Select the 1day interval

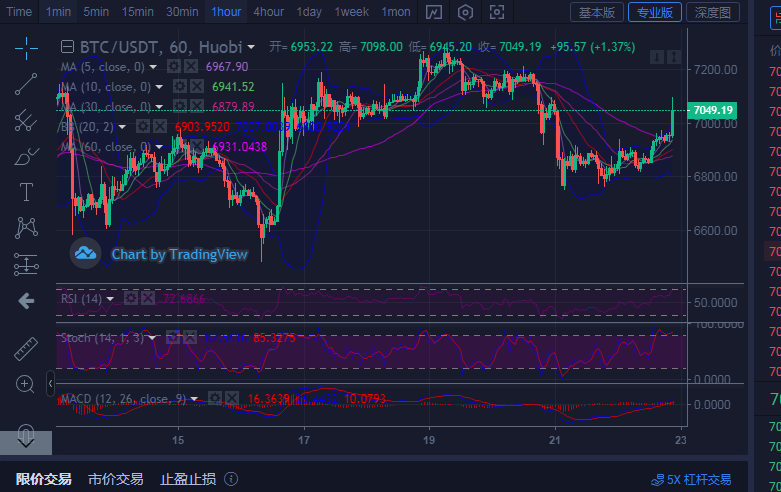(x=309, y=11)
